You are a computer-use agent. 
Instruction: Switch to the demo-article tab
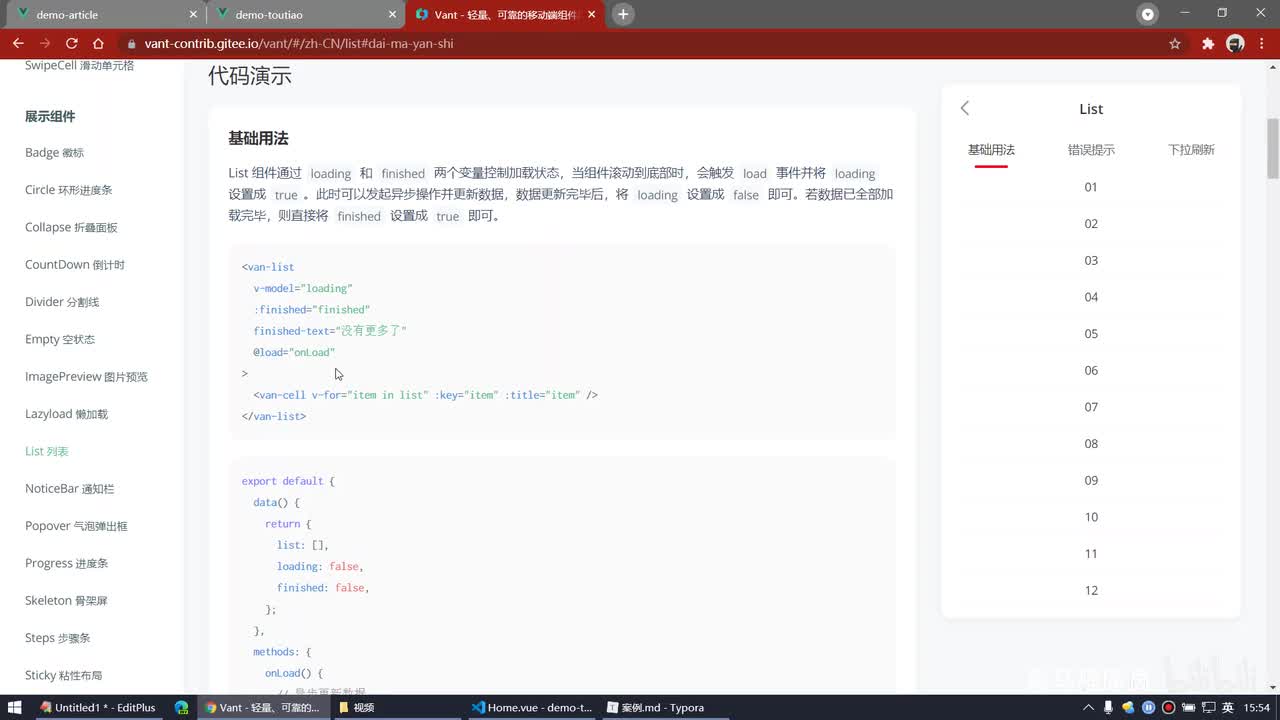point(105,14)
